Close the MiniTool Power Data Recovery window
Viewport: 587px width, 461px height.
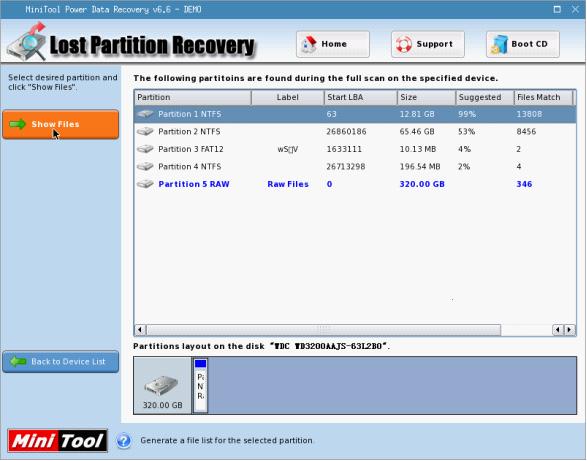tap(575, 9)
